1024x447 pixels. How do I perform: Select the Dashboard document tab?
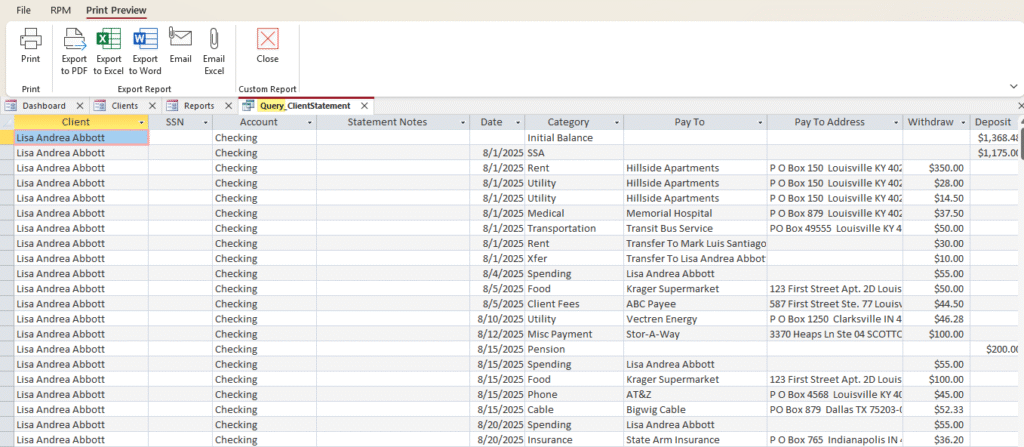[x=44, y=105]
